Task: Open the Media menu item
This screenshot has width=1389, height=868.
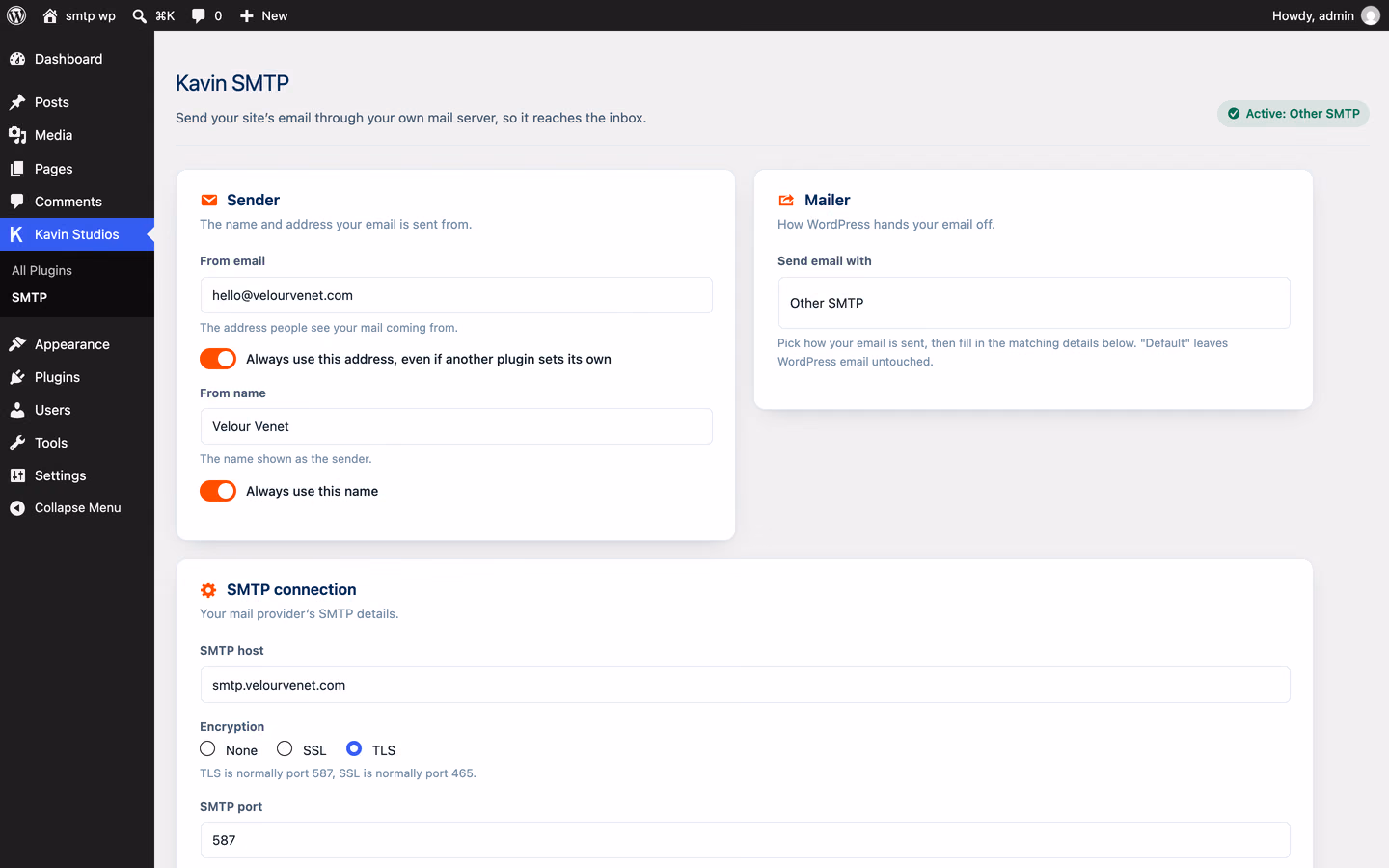Action: click(77, 135)
